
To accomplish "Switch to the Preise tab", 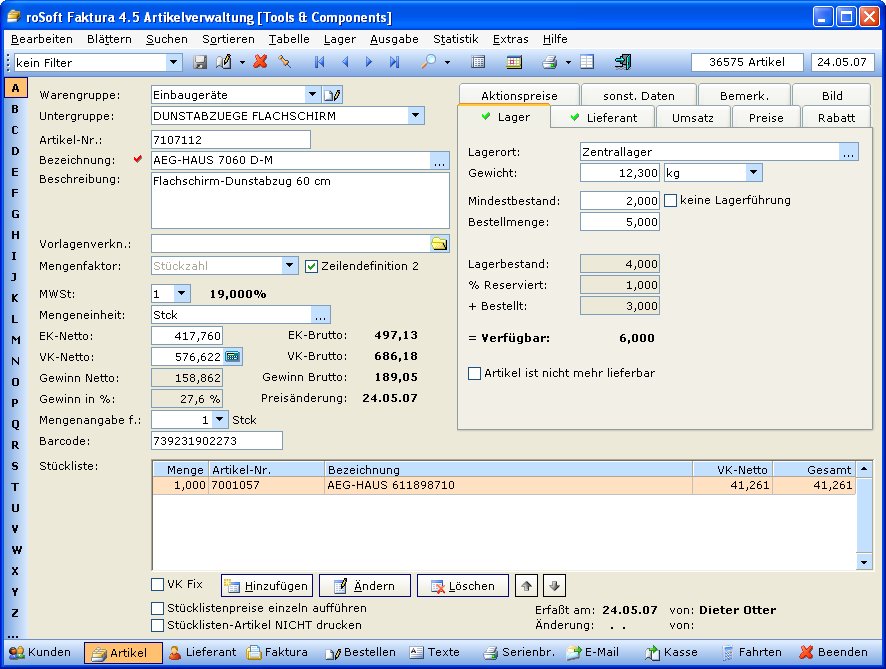I will pyautogui.click(x=766, y=117).
